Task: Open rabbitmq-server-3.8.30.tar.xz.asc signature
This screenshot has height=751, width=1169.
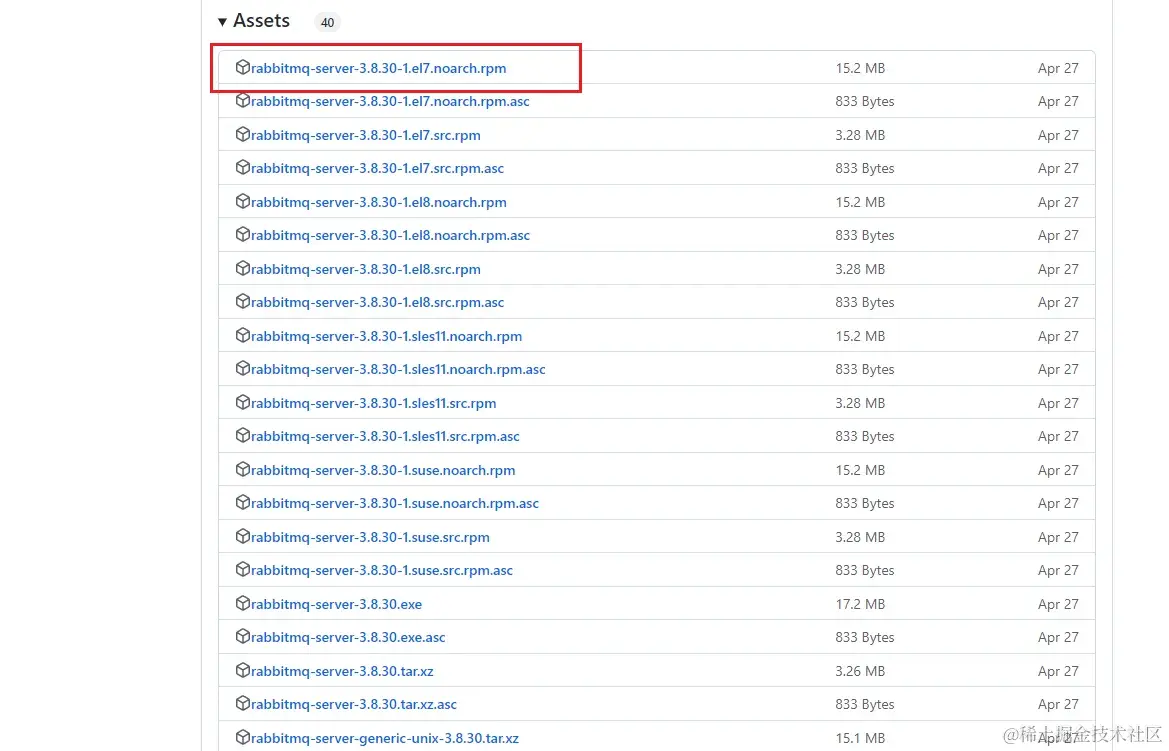Action: pyautogui.click(x=353, y=705)
